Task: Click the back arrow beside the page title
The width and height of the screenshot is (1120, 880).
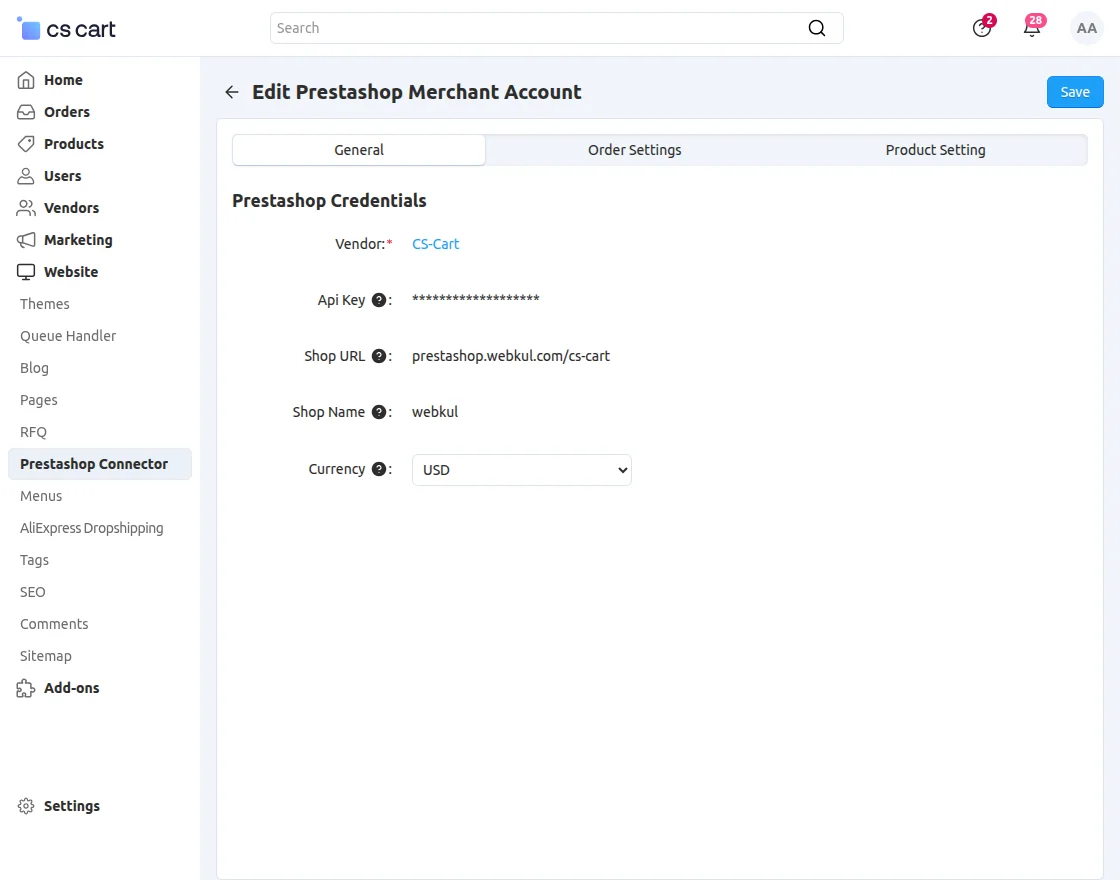Action: coord(232,92)
